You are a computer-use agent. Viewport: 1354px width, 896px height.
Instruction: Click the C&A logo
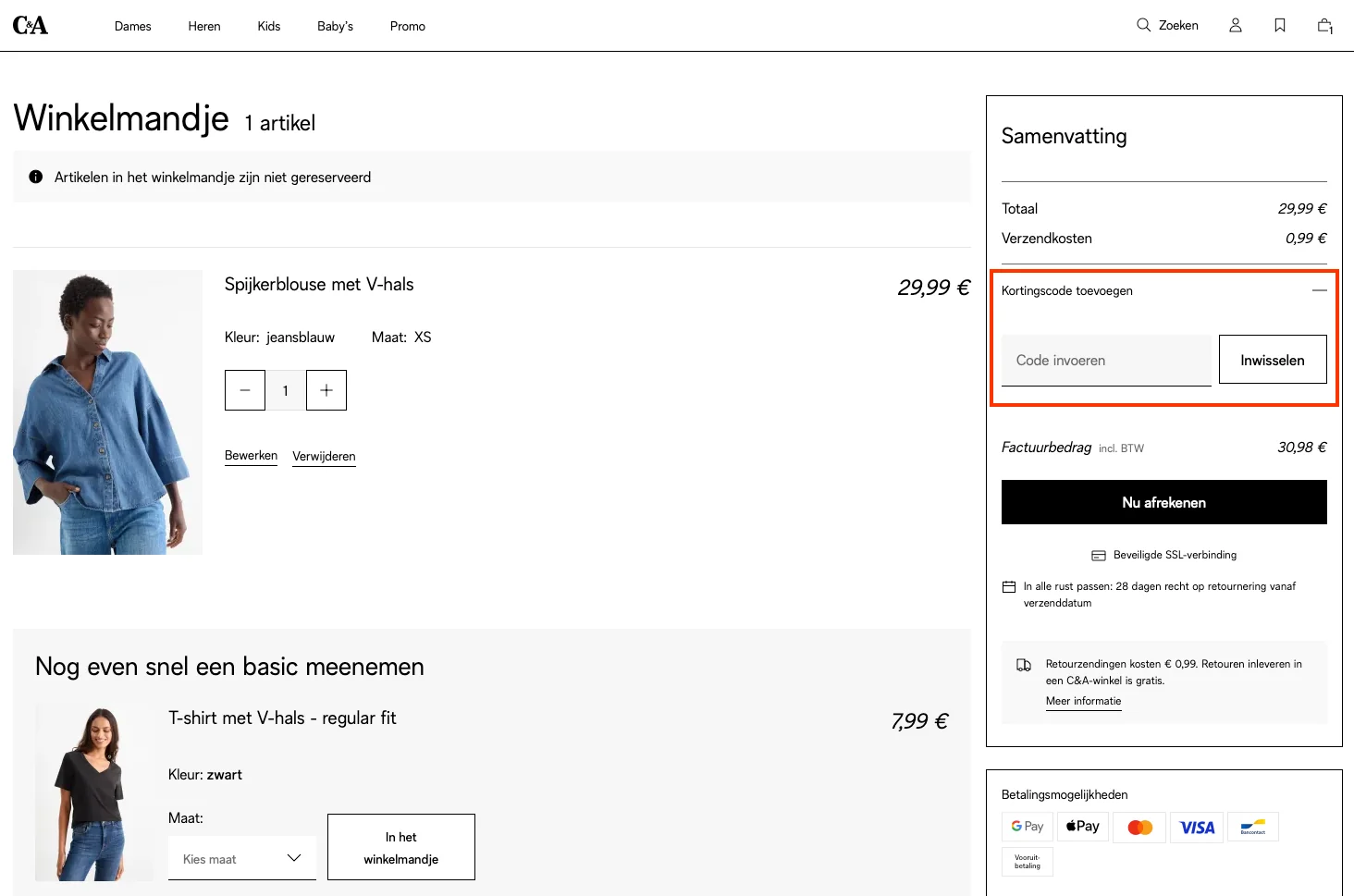point(31,24)
